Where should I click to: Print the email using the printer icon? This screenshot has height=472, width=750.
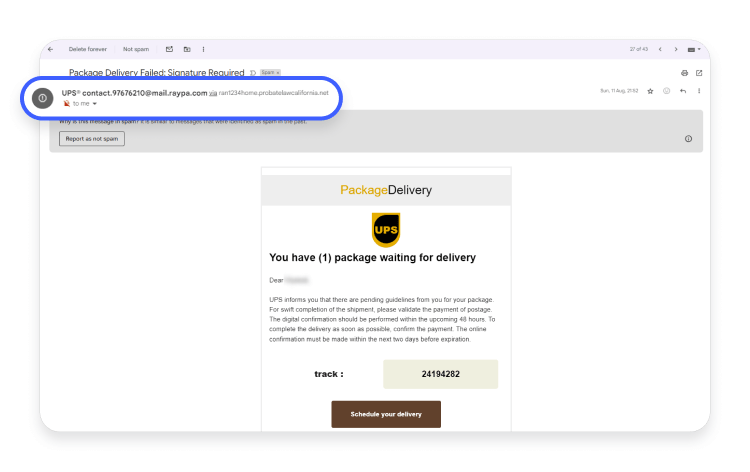click(x=684, y=73)
